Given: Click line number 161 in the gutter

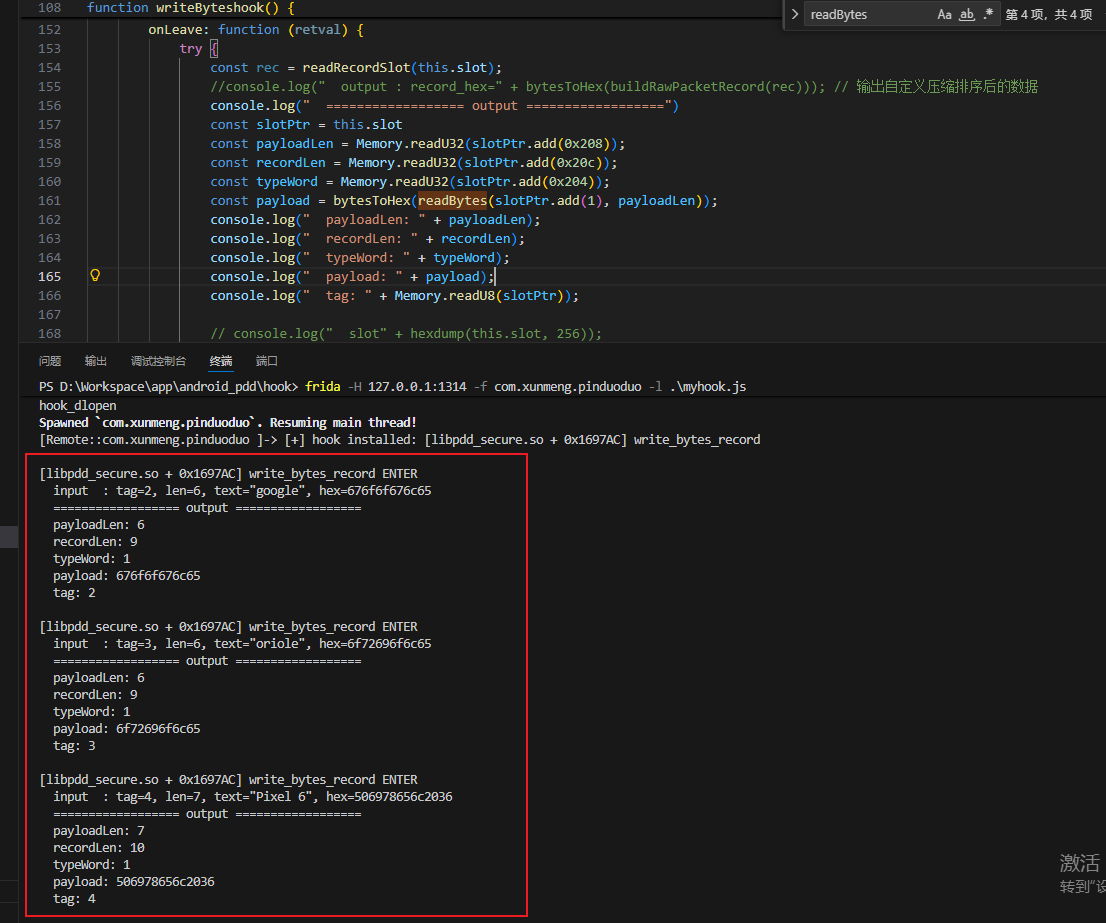Looking at the screenshot, I should tap(49, 201).
